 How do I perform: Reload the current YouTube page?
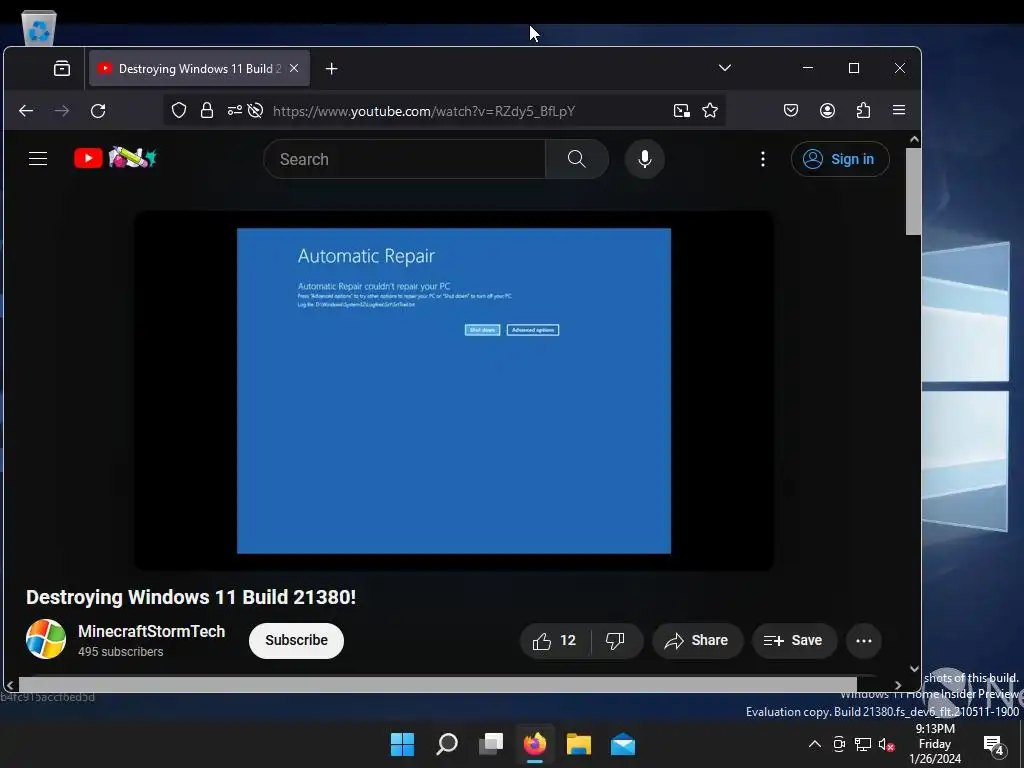click(98, 111)
